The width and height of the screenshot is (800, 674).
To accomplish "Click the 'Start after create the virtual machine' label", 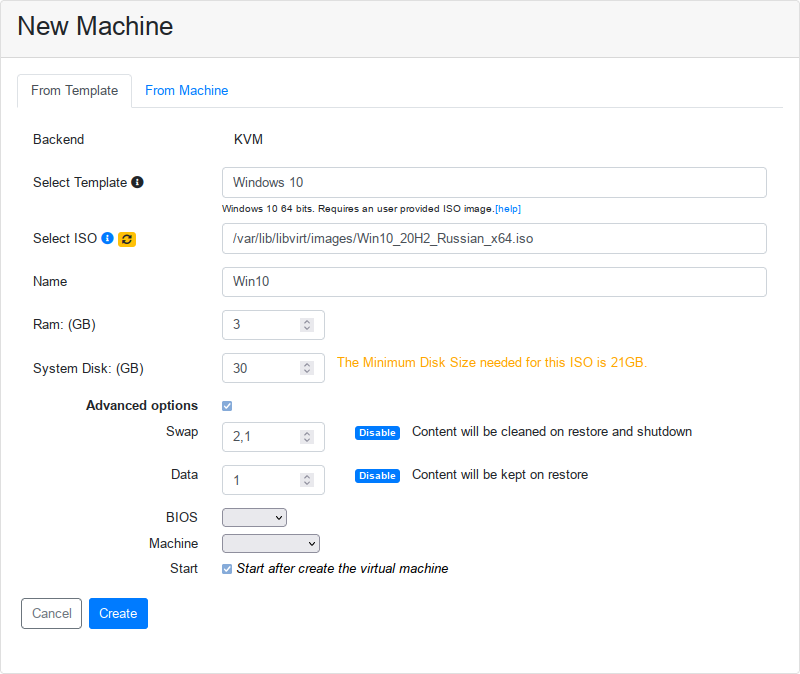I will tap(342, 568).
